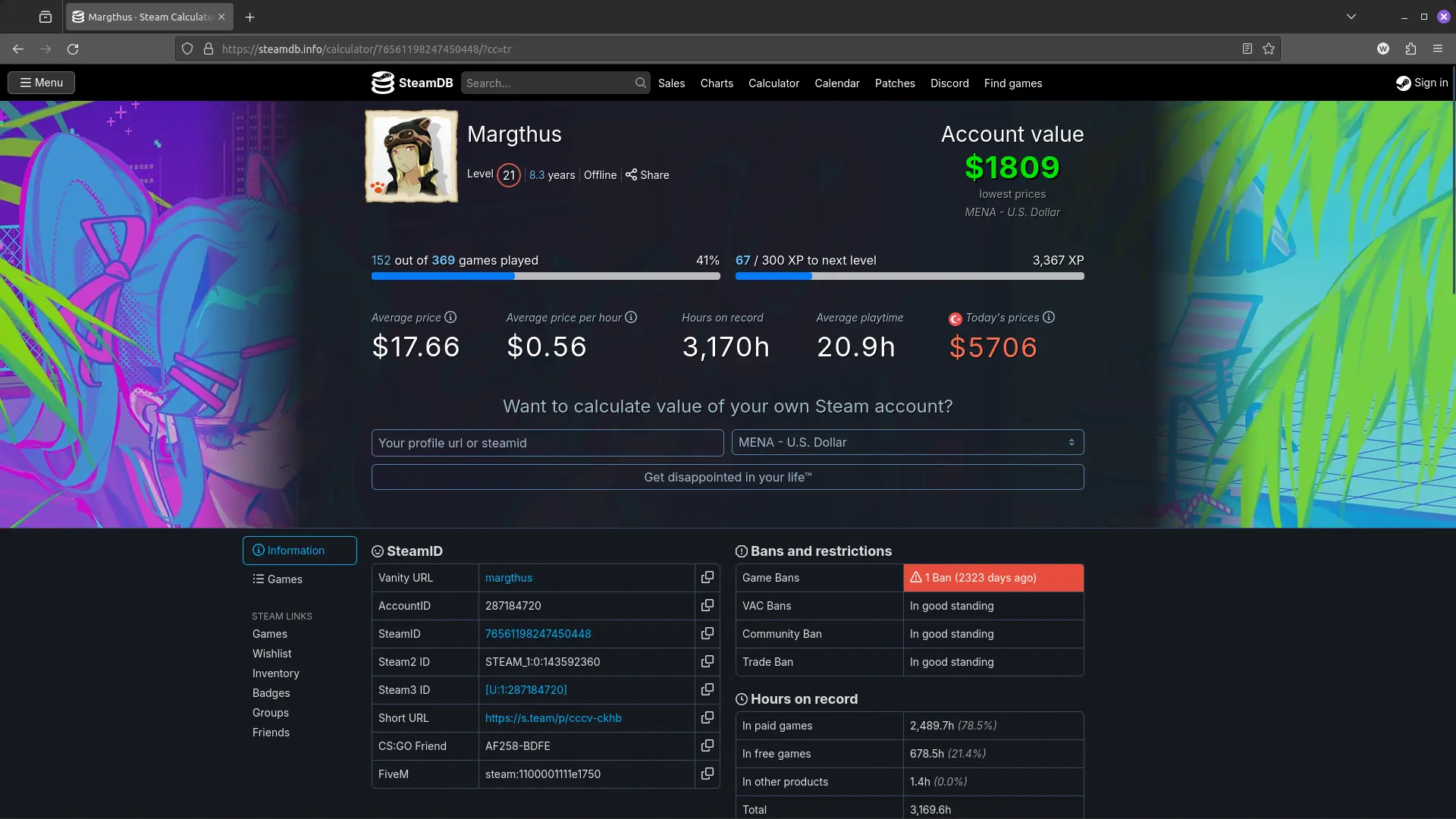Share this profile

pyautogui.click(x=648, y=174)
